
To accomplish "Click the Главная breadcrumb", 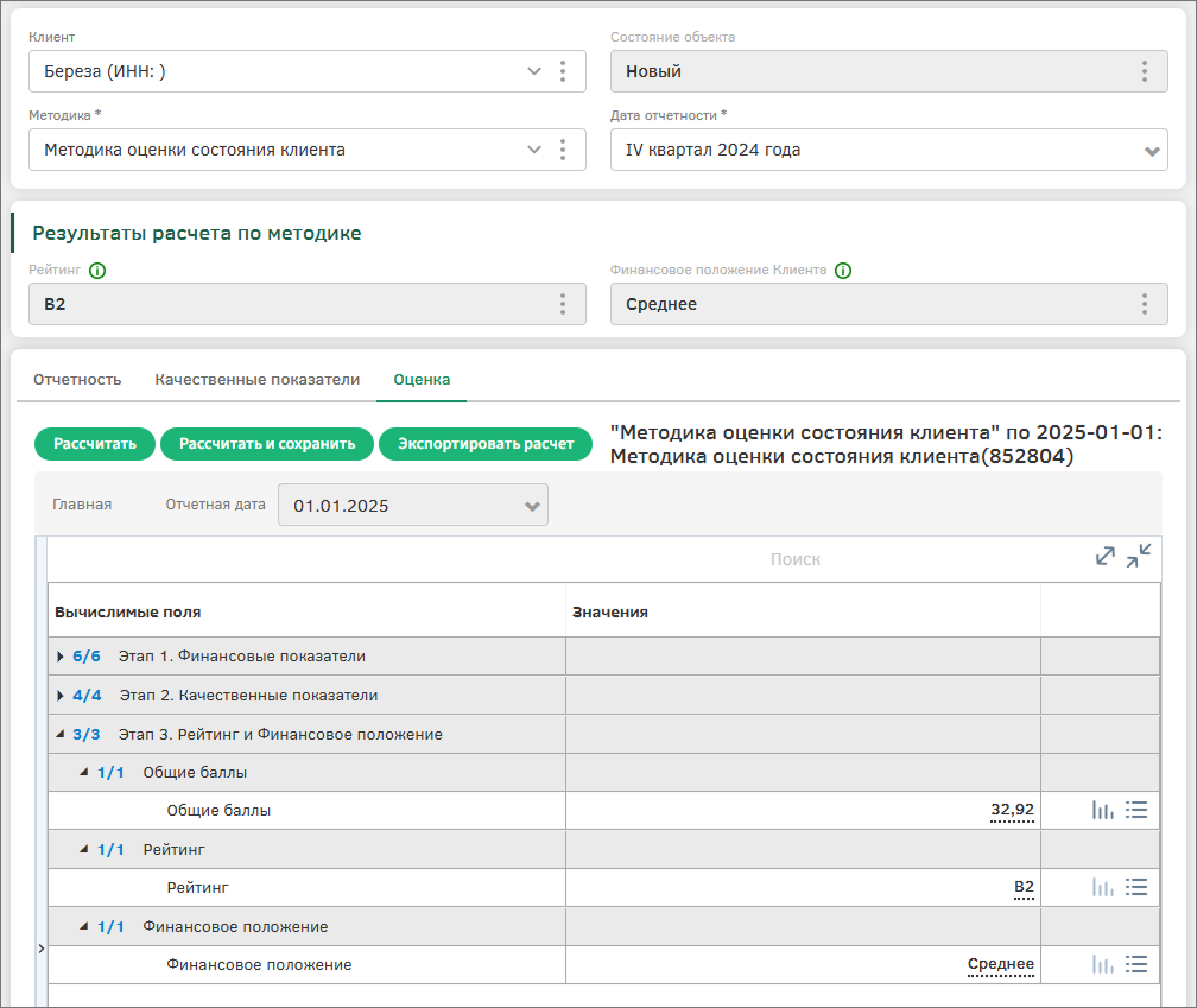I will pyautogui.click(x=82, y=505).
